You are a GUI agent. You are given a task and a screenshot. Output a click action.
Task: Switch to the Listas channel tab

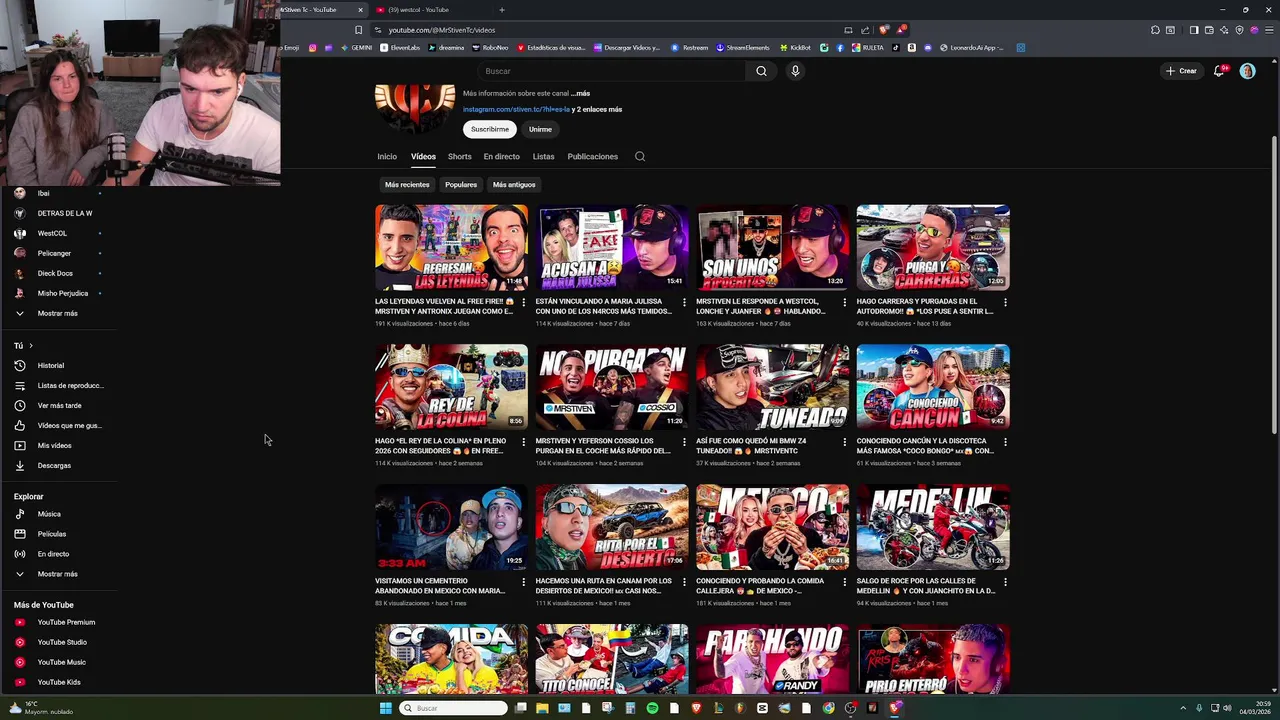tap(543, 156)
